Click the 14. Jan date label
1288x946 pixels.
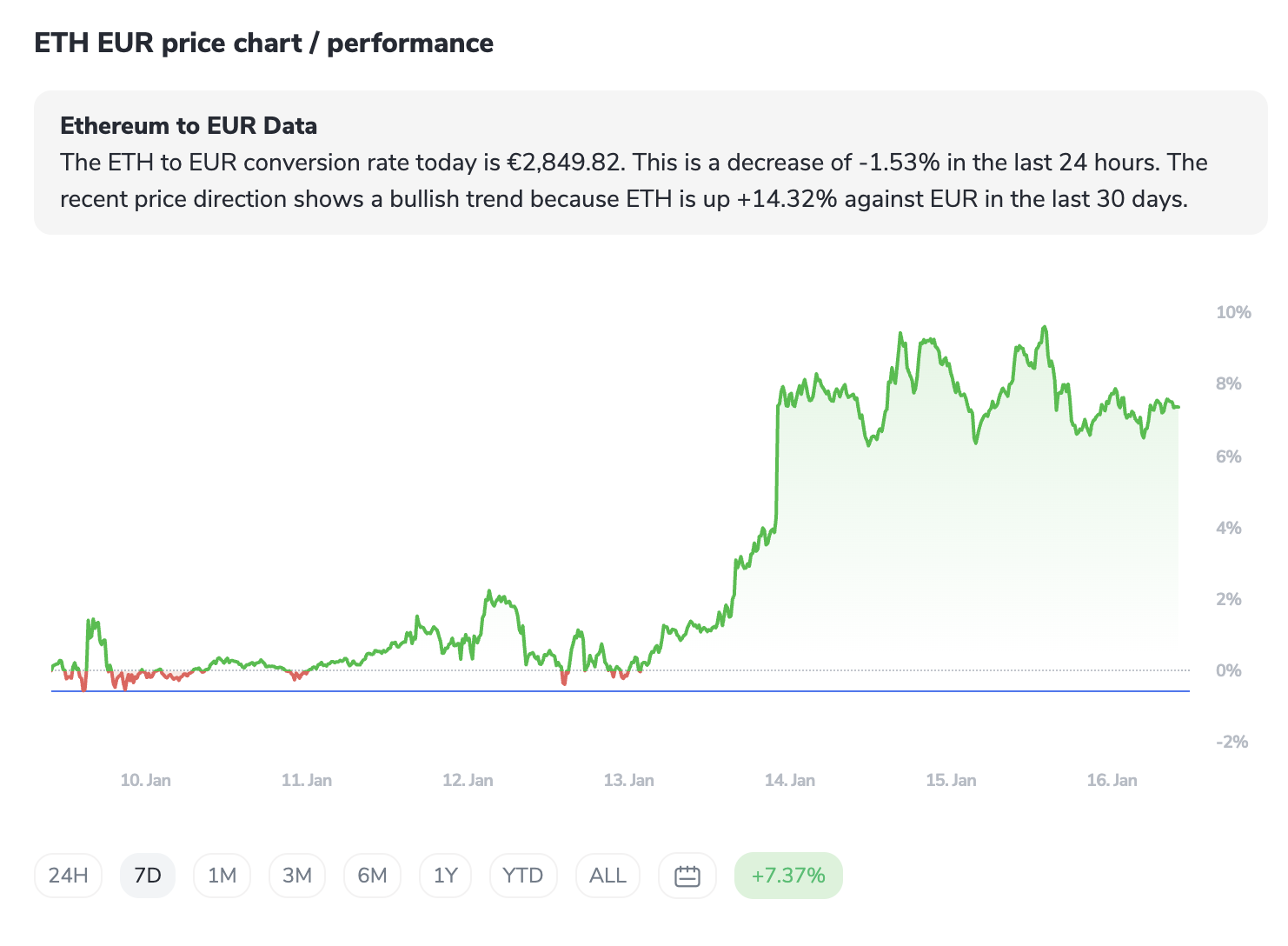pyautogui.click(x=789, y=780)
